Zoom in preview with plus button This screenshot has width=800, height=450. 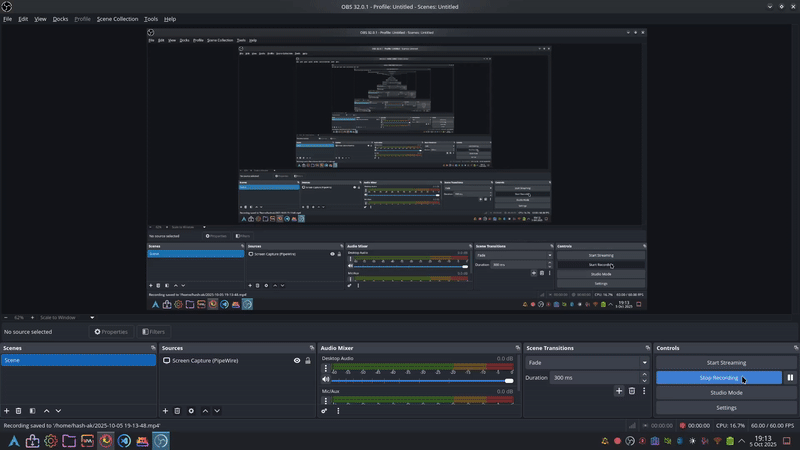click(x=32, y=317)
